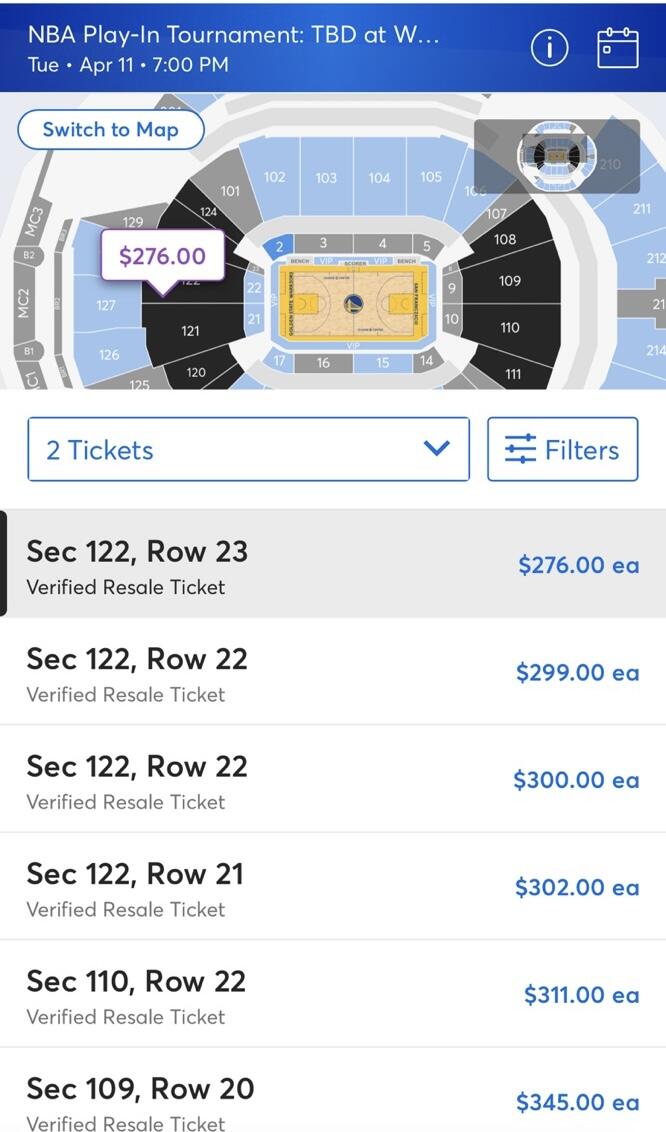The width and height of the screenshot is (666, 1132).
Task: Select section 121 on seat map
Action: click(x=190, y=330)
